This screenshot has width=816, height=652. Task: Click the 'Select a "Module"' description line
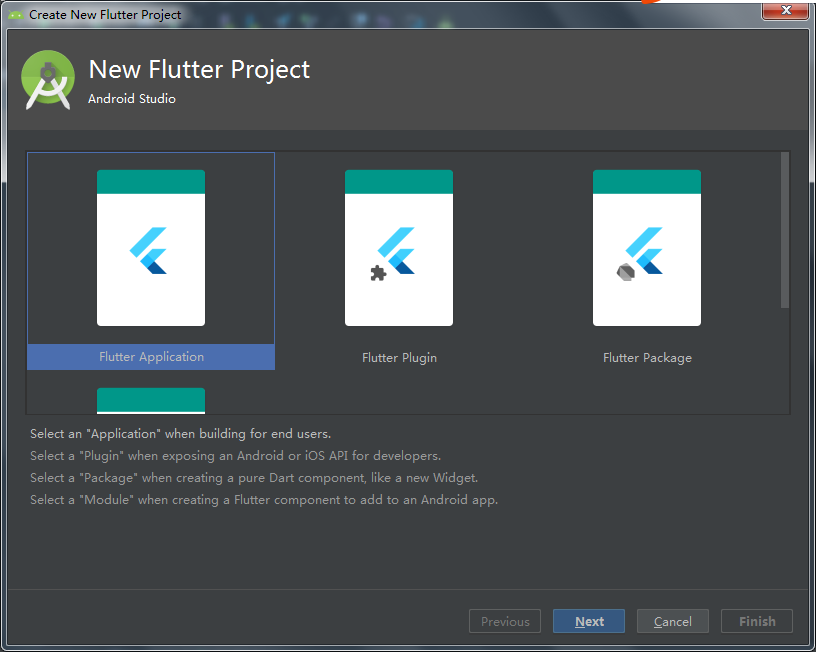(264, 500)
